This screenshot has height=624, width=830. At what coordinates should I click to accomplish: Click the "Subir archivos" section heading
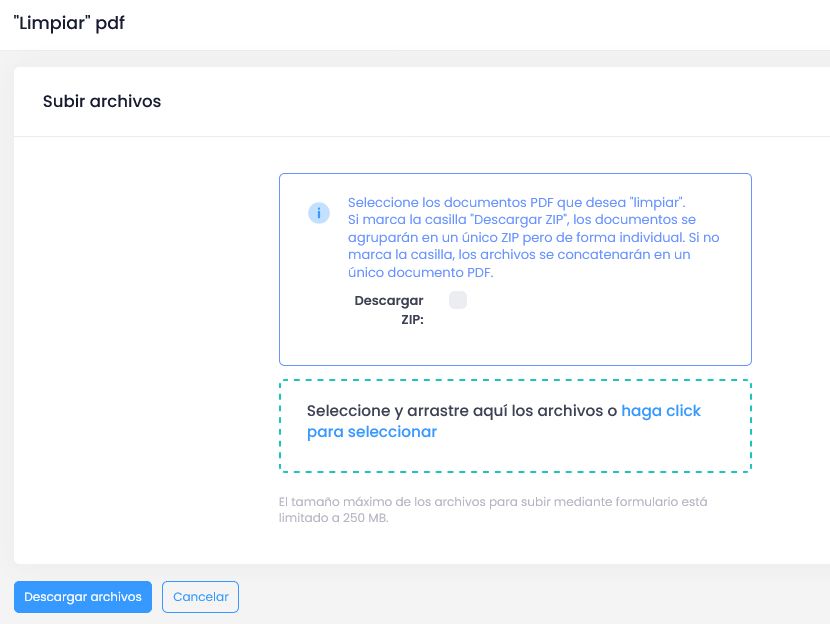point(102,101)
